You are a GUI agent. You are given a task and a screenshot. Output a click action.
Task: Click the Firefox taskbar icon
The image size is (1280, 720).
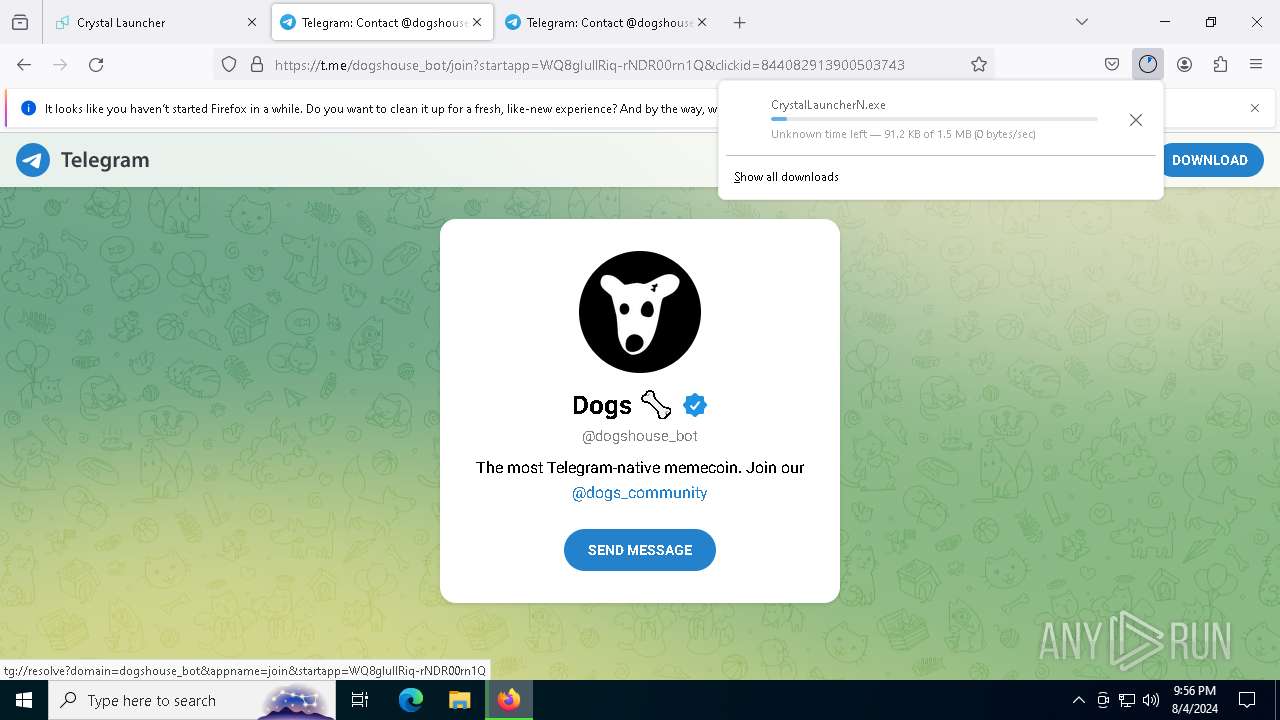pos(509,700)
